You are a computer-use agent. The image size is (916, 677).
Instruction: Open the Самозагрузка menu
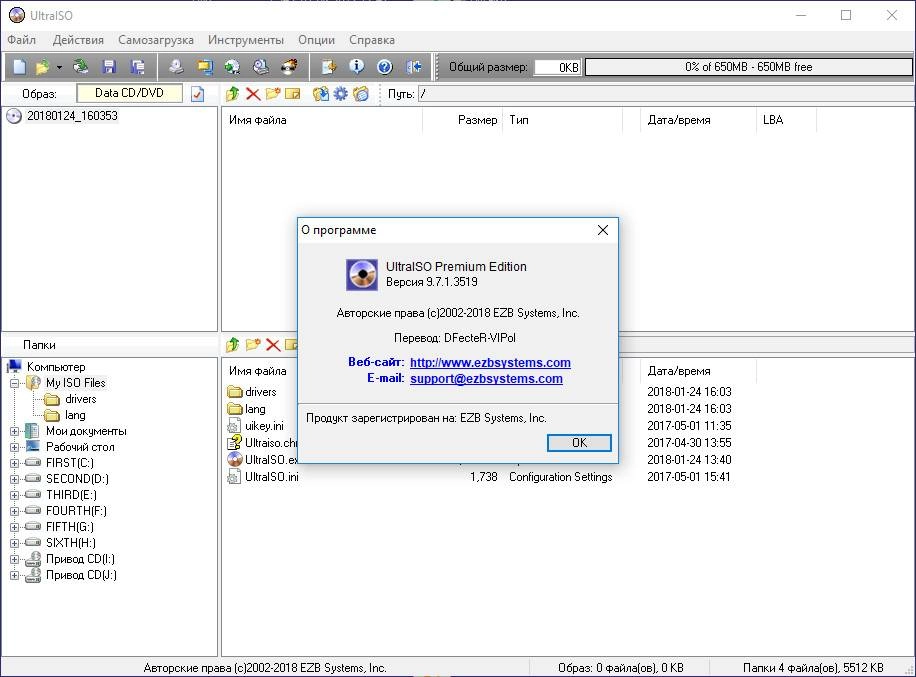click(x=156, y=40)
